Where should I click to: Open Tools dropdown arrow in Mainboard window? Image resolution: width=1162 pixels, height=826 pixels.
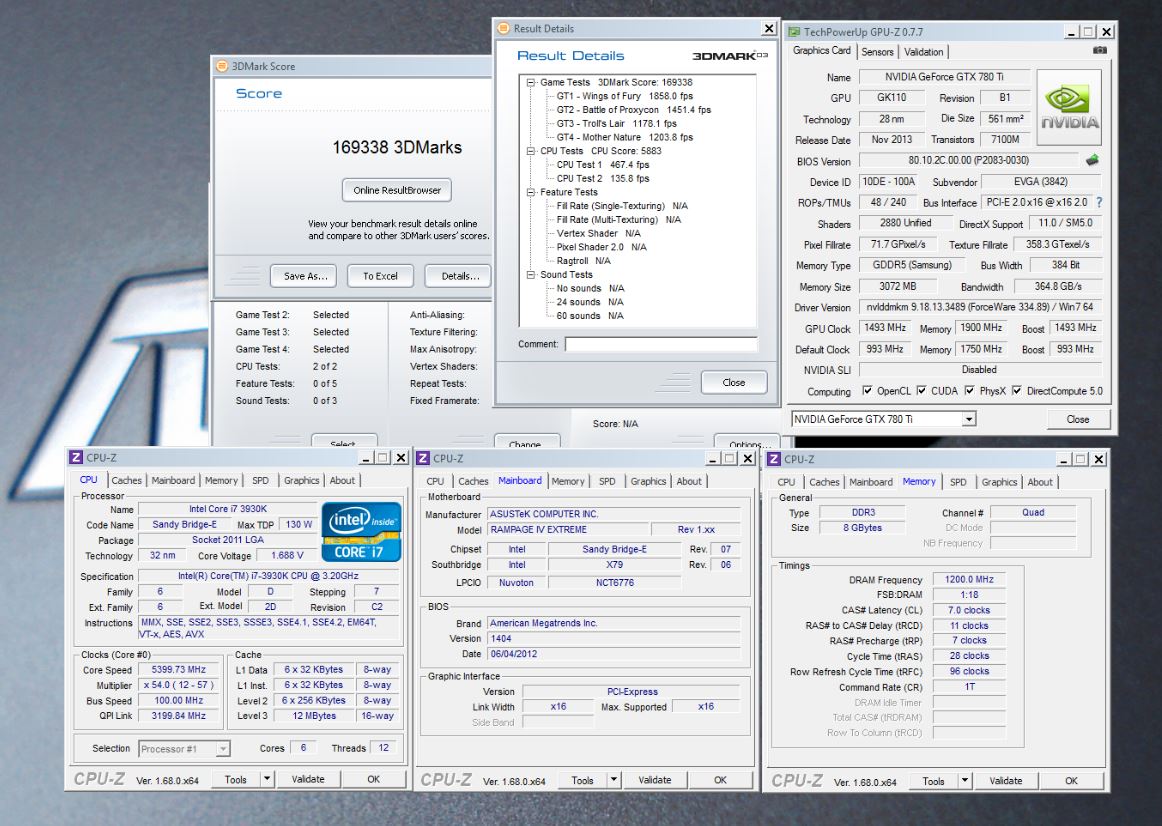pyautogui.click(x=614, y=779)
